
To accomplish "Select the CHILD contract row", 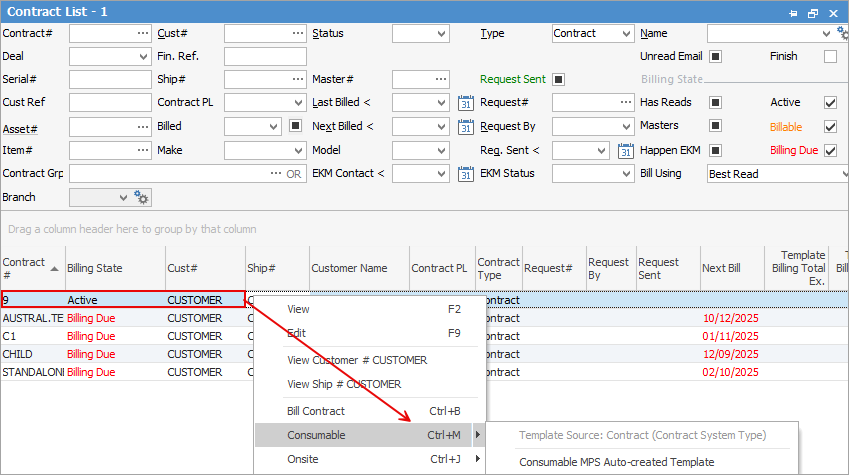I will tap(17, 354).
